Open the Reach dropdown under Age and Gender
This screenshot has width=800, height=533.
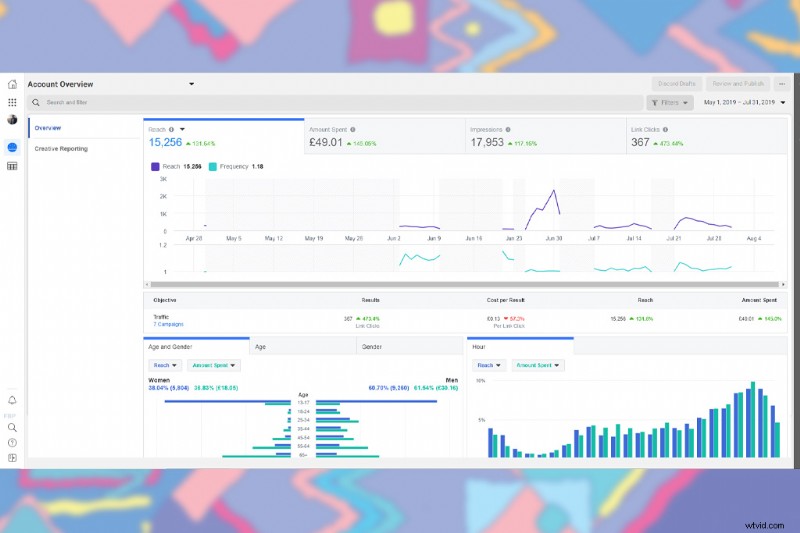pos(165,365)
